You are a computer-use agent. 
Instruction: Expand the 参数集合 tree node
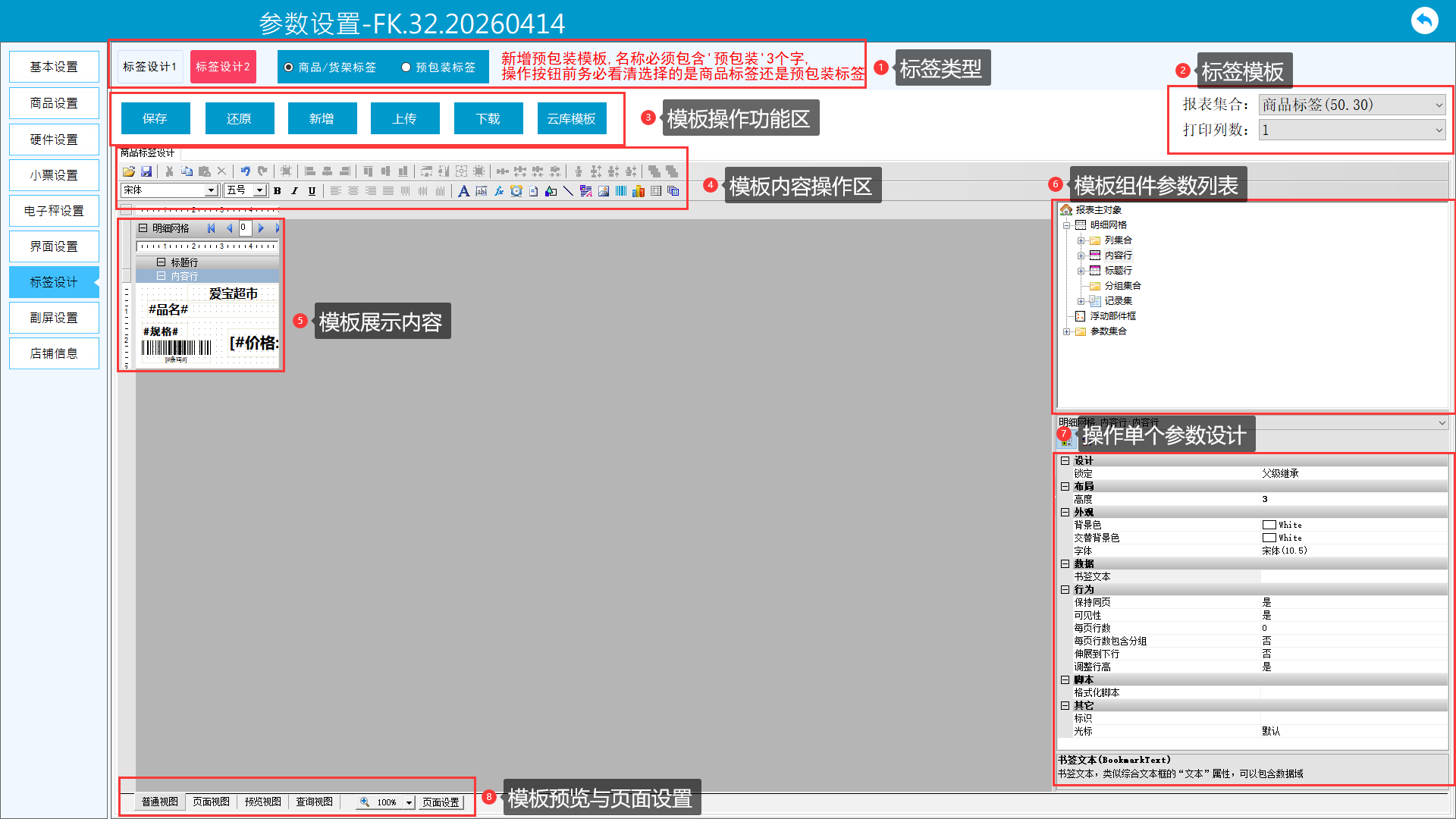1066,331
